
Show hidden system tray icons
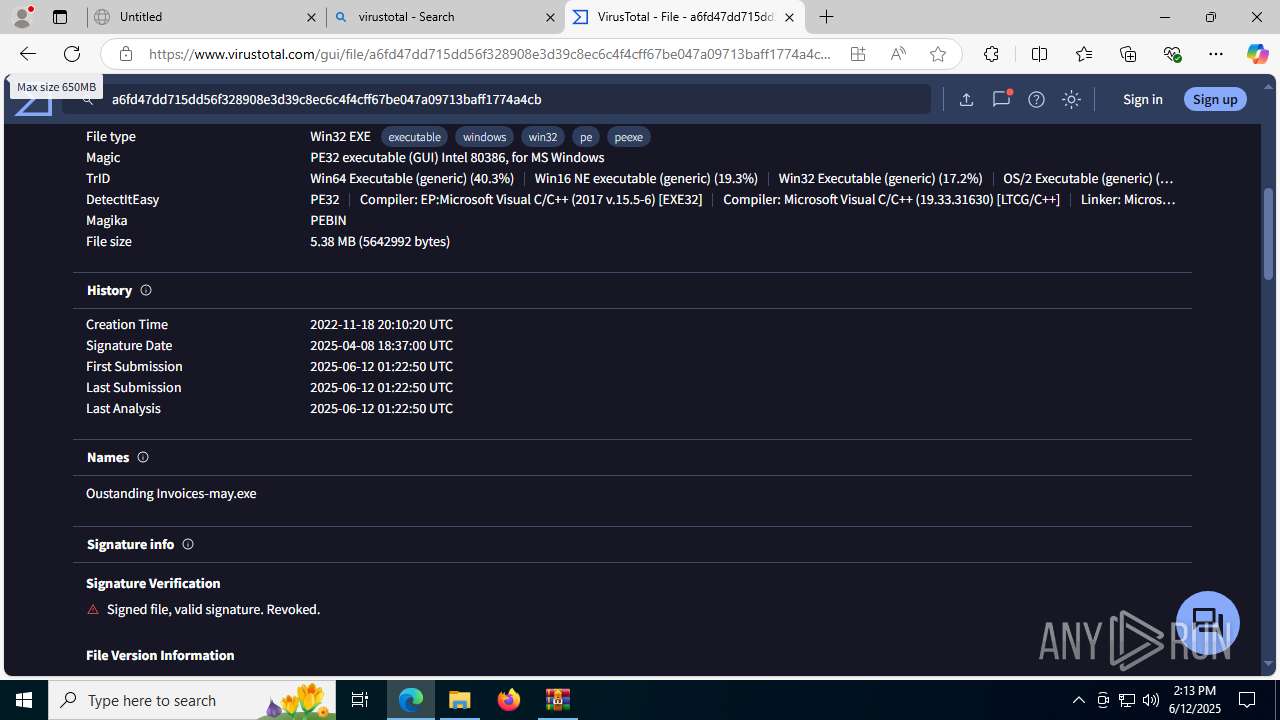[x=1078, y=700]
